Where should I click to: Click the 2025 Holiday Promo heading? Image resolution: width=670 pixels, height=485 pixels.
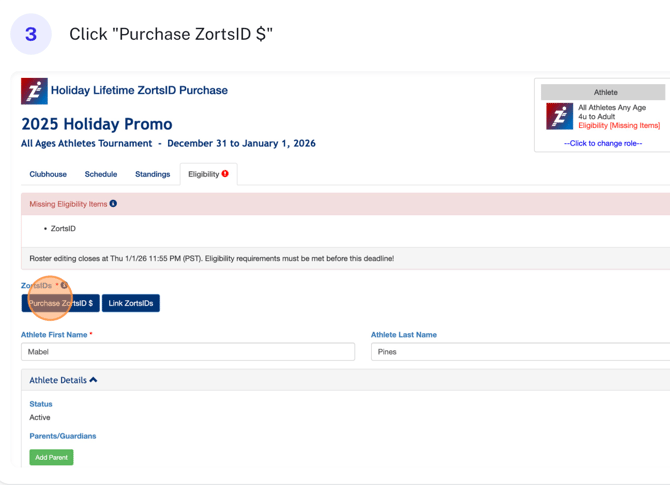coord(97,125)
